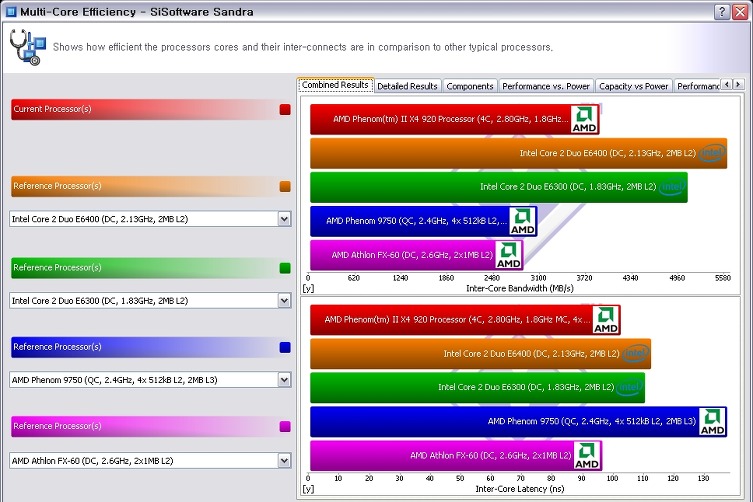This screenshot has height=502, width=753.
Task: Open the Intel Core 2 Duo E6300 dropdown
Action: pos(284,301)
